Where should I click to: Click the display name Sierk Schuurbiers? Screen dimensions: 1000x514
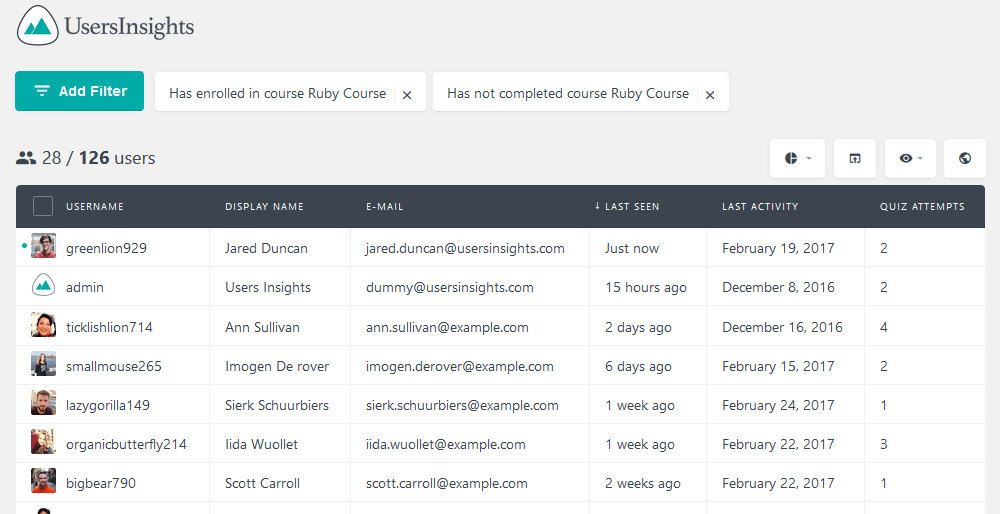click(x=277, y=405)
